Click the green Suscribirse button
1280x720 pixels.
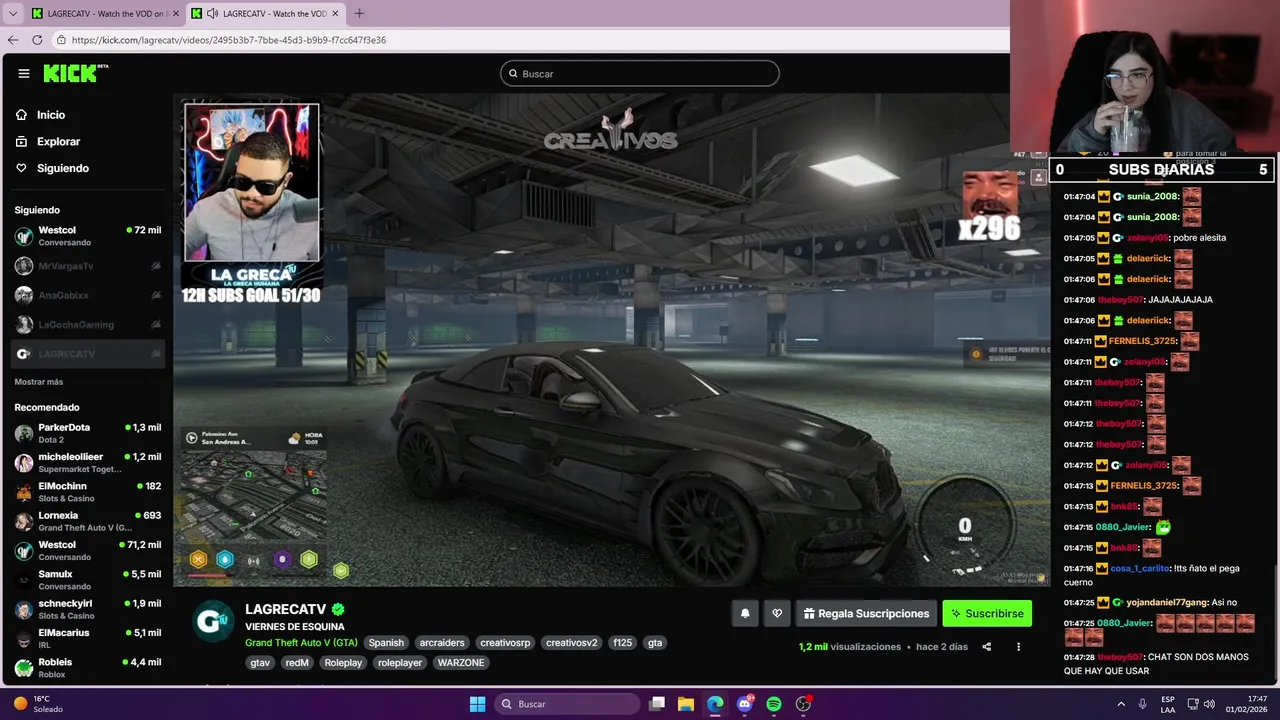pyautogui.click(x=987, y=614)
